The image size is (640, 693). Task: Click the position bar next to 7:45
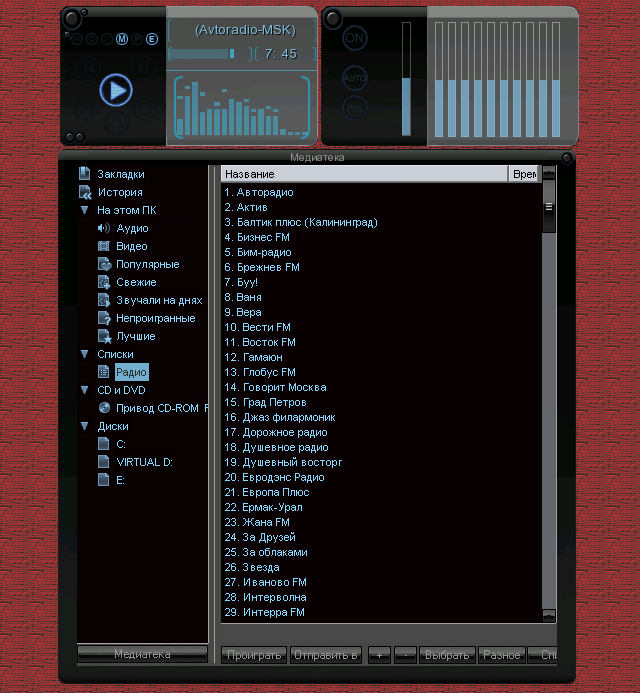tap(210, 54)
